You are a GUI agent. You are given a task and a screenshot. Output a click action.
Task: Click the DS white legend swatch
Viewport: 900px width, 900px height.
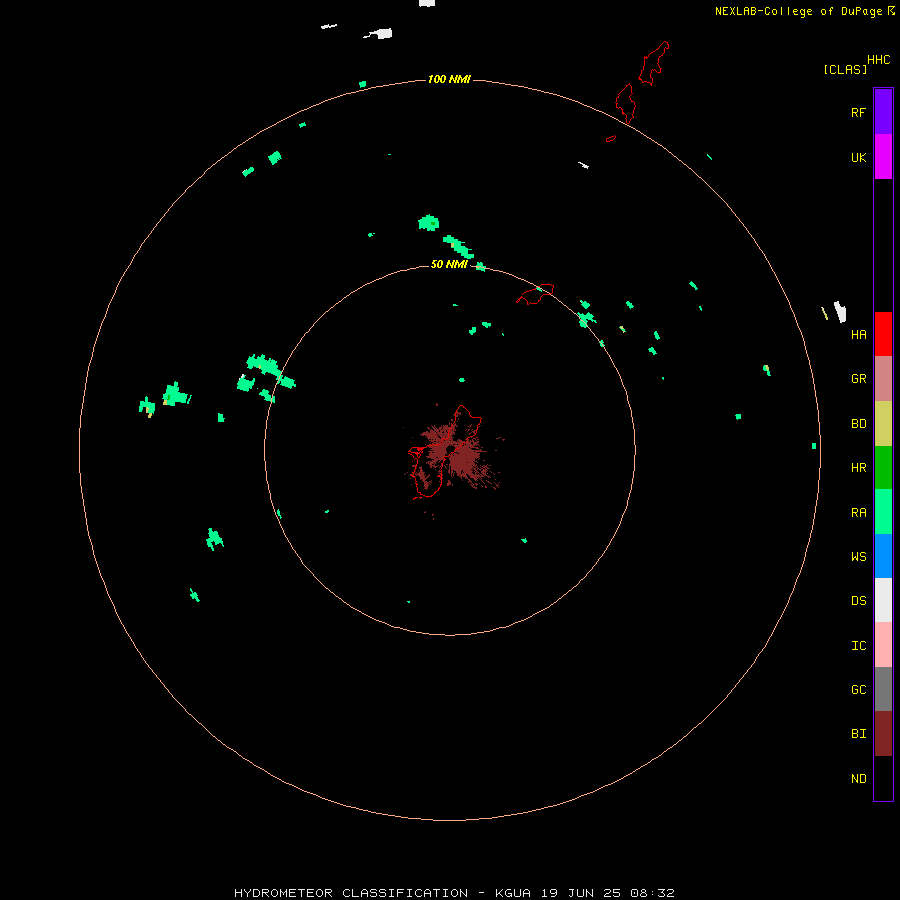(883, 600)
